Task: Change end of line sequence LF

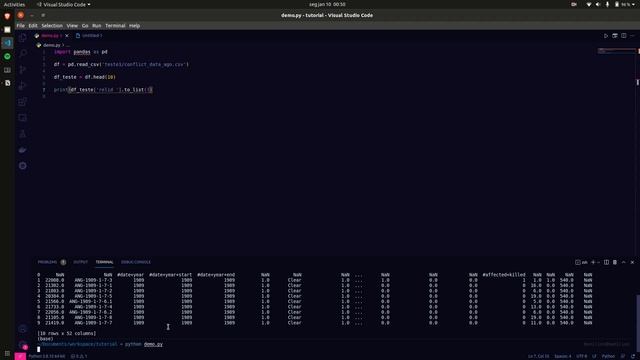Action: 594,356
